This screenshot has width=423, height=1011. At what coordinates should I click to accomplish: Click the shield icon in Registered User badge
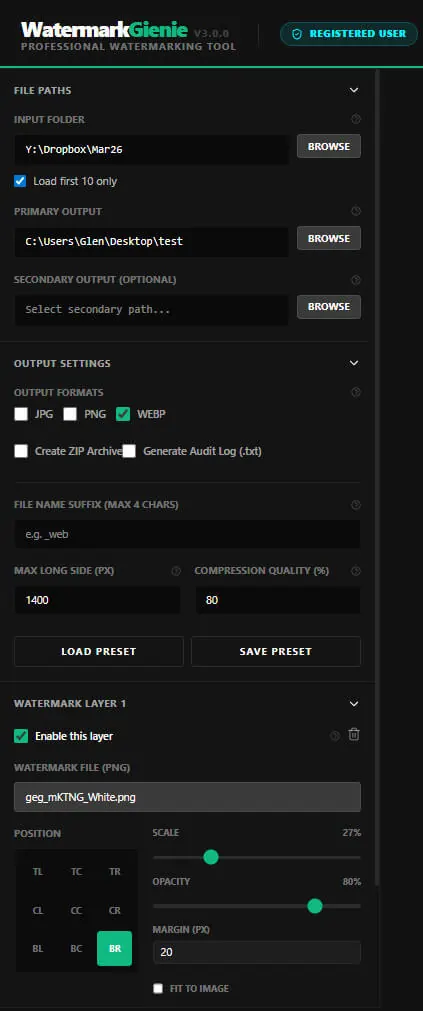tap(297, 34)
